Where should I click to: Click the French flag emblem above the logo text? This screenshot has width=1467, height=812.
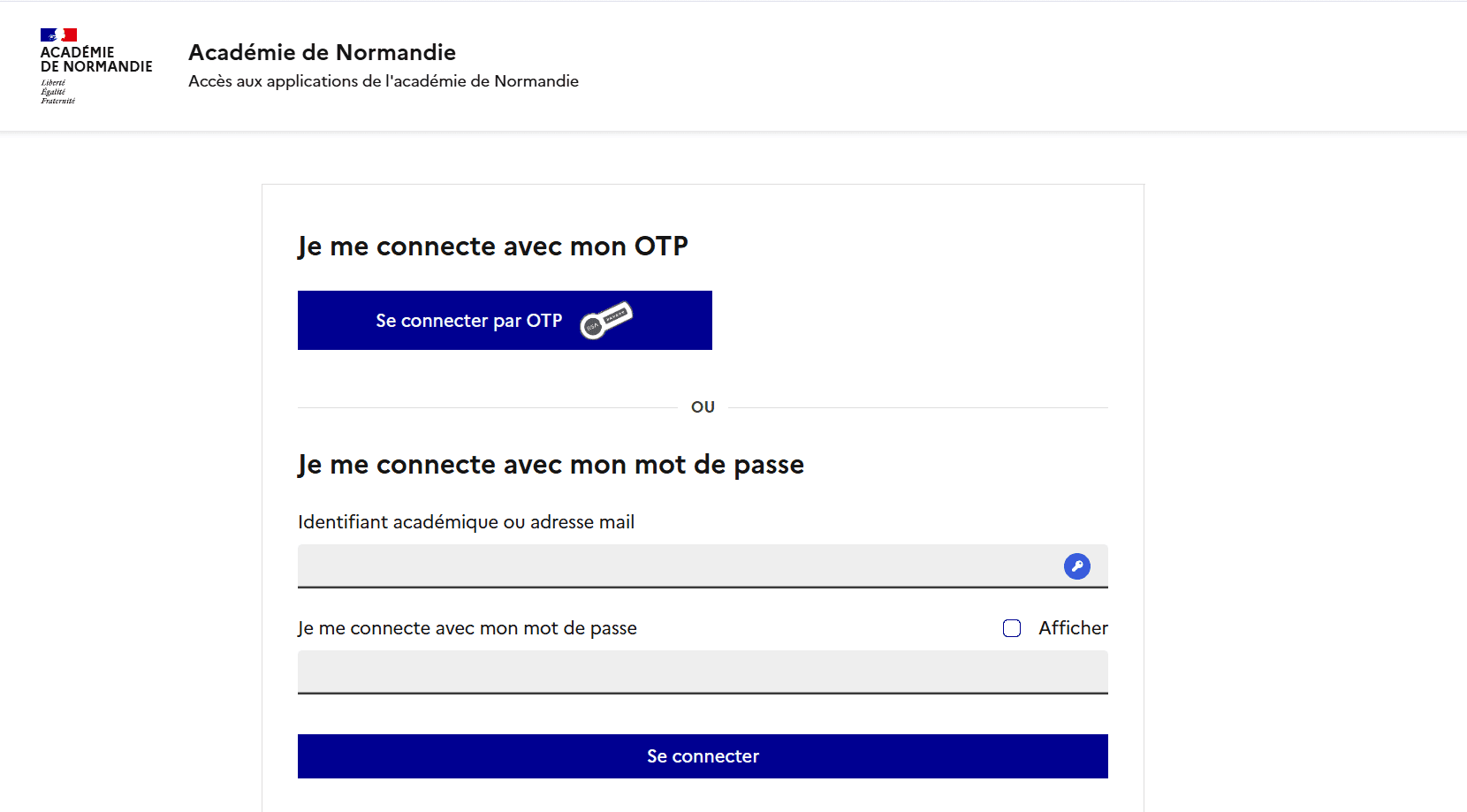[x=58, y=34]
